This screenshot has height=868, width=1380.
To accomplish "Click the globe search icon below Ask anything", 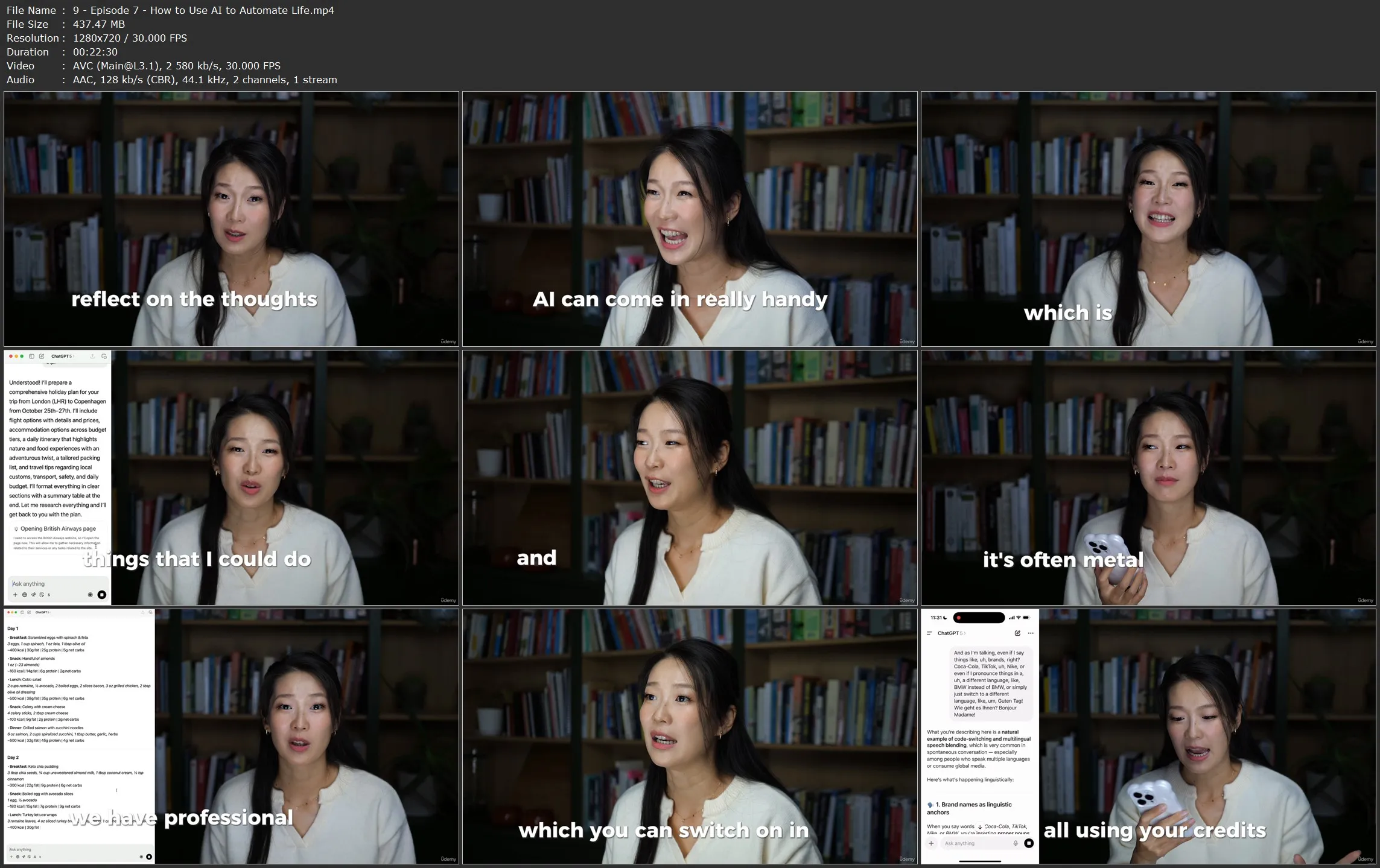I will click(25, 595).
